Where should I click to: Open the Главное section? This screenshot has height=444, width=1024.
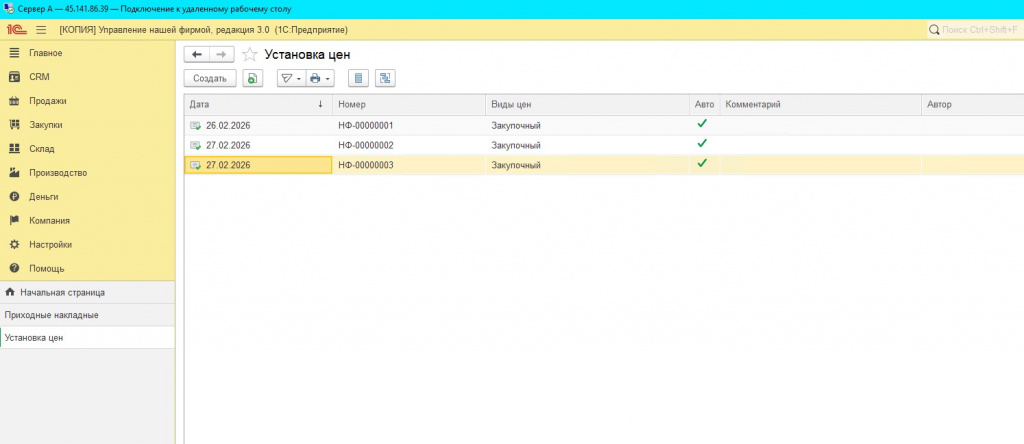(x=88, y=53)
